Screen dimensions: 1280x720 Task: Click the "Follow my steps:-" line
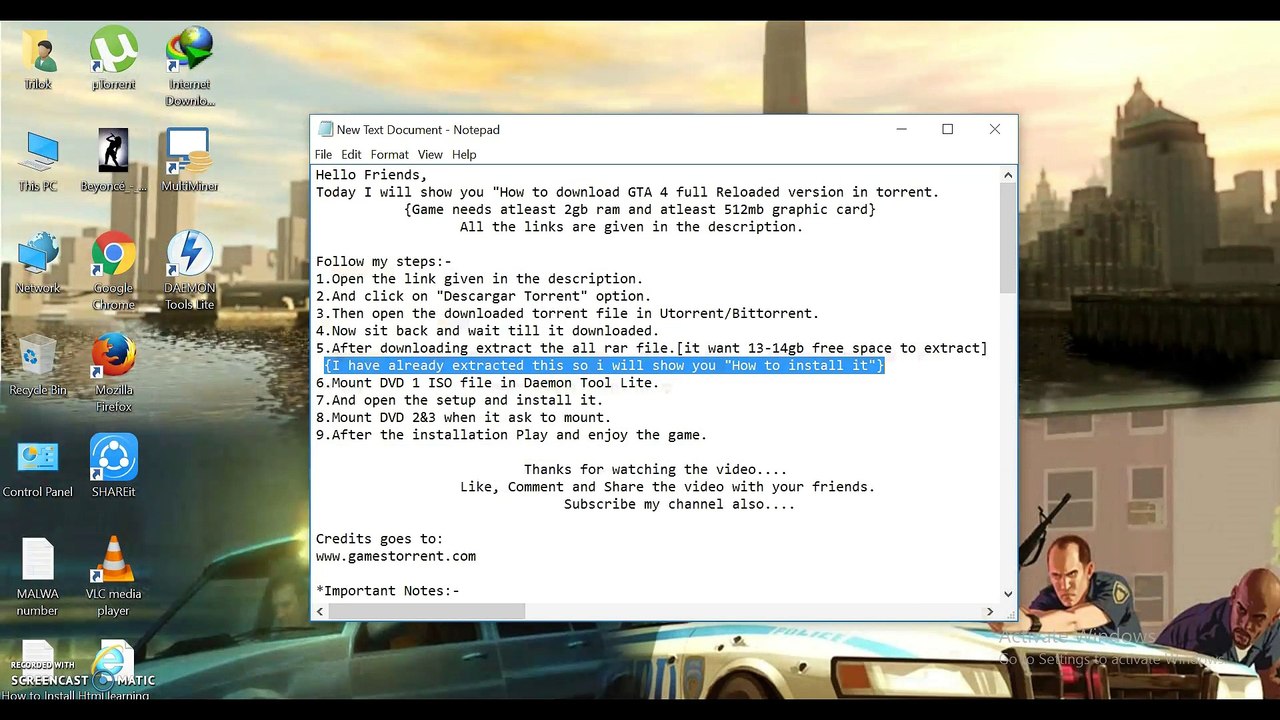(x=384, y=262)
